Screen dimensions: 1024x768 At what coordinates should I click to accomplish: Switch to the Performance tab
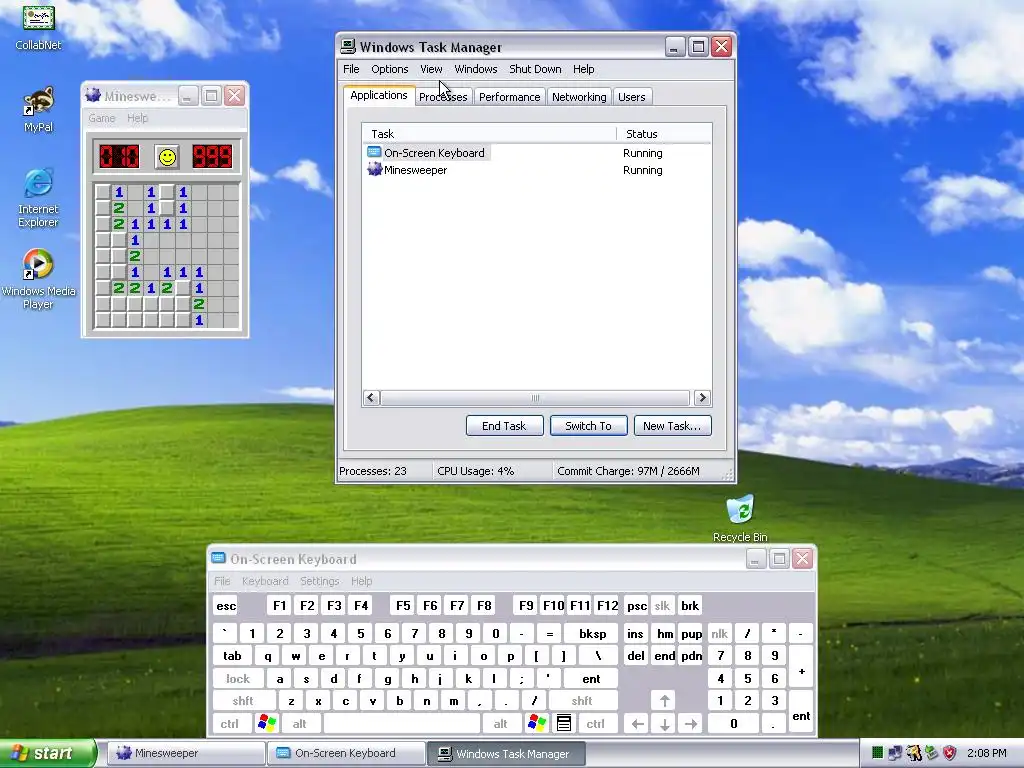[509, 97]
